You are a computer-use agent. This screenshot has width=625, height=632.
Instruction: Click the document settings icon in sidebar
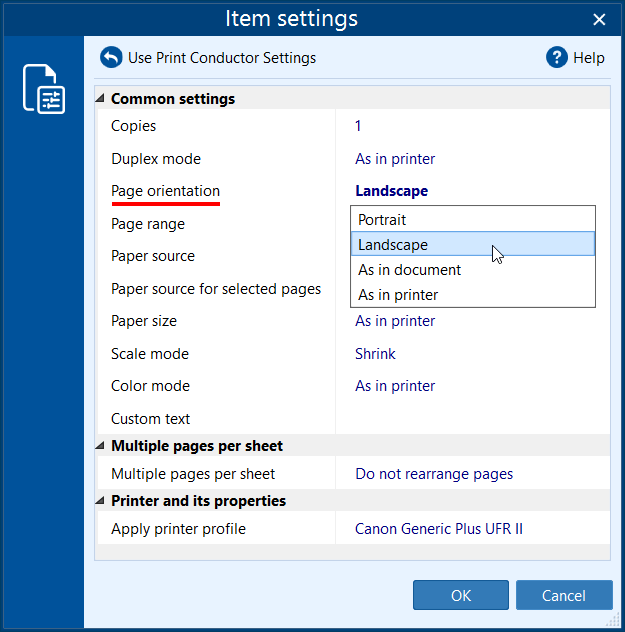(44, 89)
